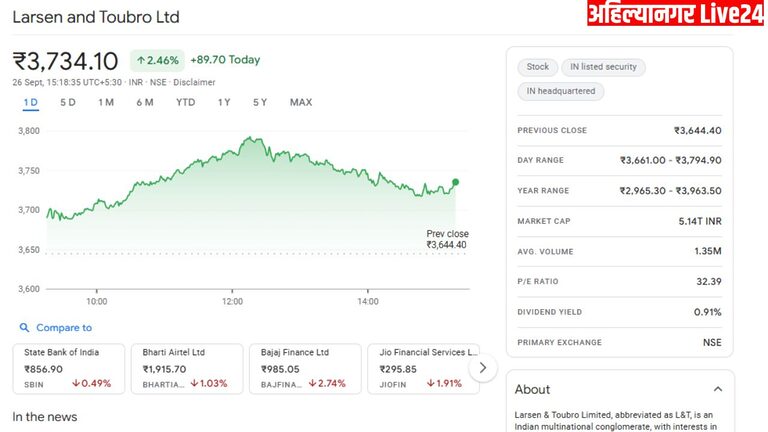768x432 pixels.
Task: Click the Ahilyanagar Live24 logo
Action: click(x=674, y=14)
